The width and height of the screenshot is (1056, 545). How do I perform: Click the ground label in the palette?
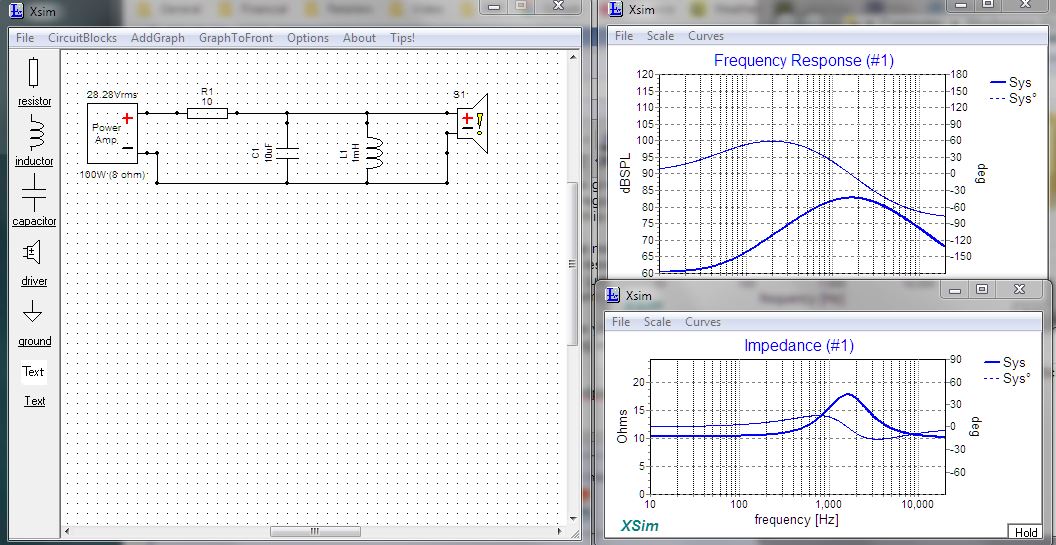(x=34, y=341)
